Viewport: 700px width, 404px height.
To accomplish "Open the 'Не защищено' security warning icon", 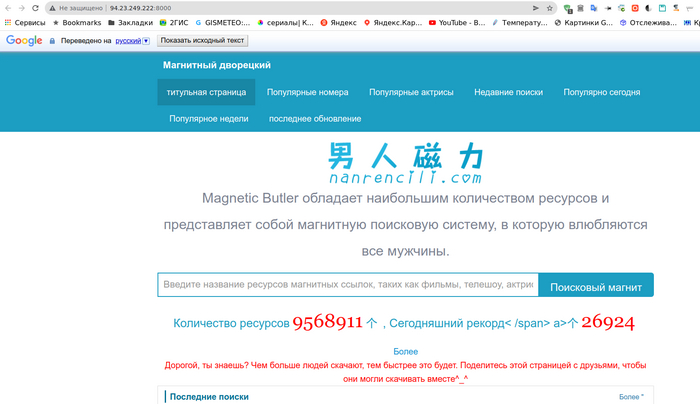I will pyautogui.click(x=52, y=8).
